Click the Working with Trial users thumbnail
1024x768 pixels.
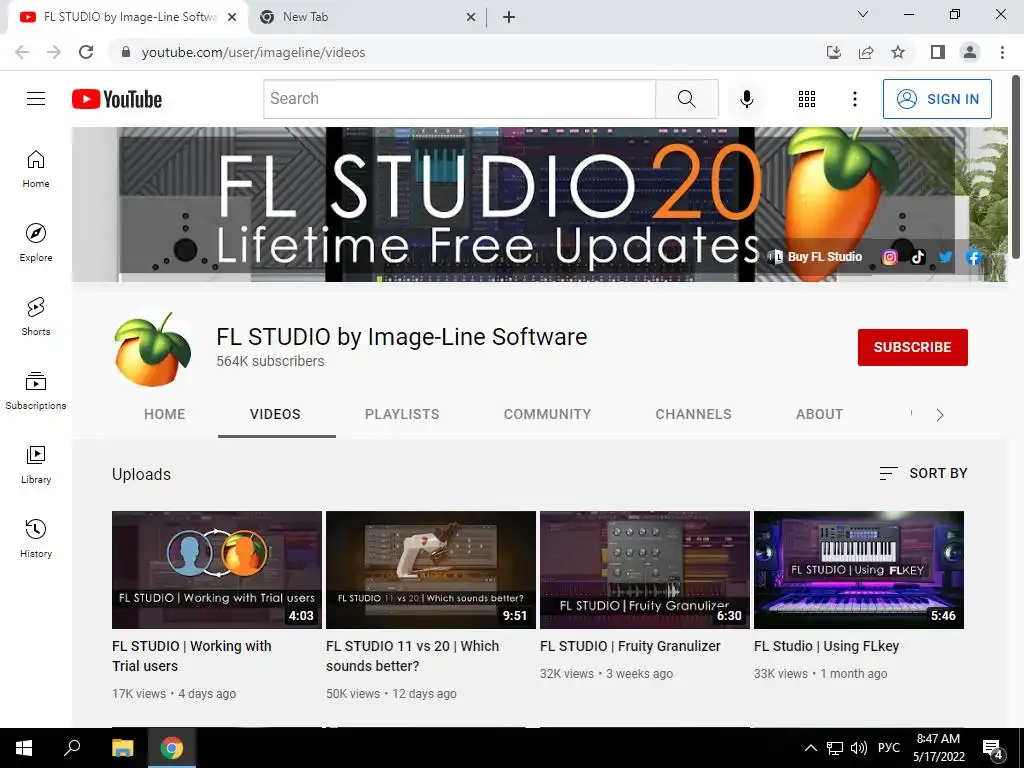[217, 570]
